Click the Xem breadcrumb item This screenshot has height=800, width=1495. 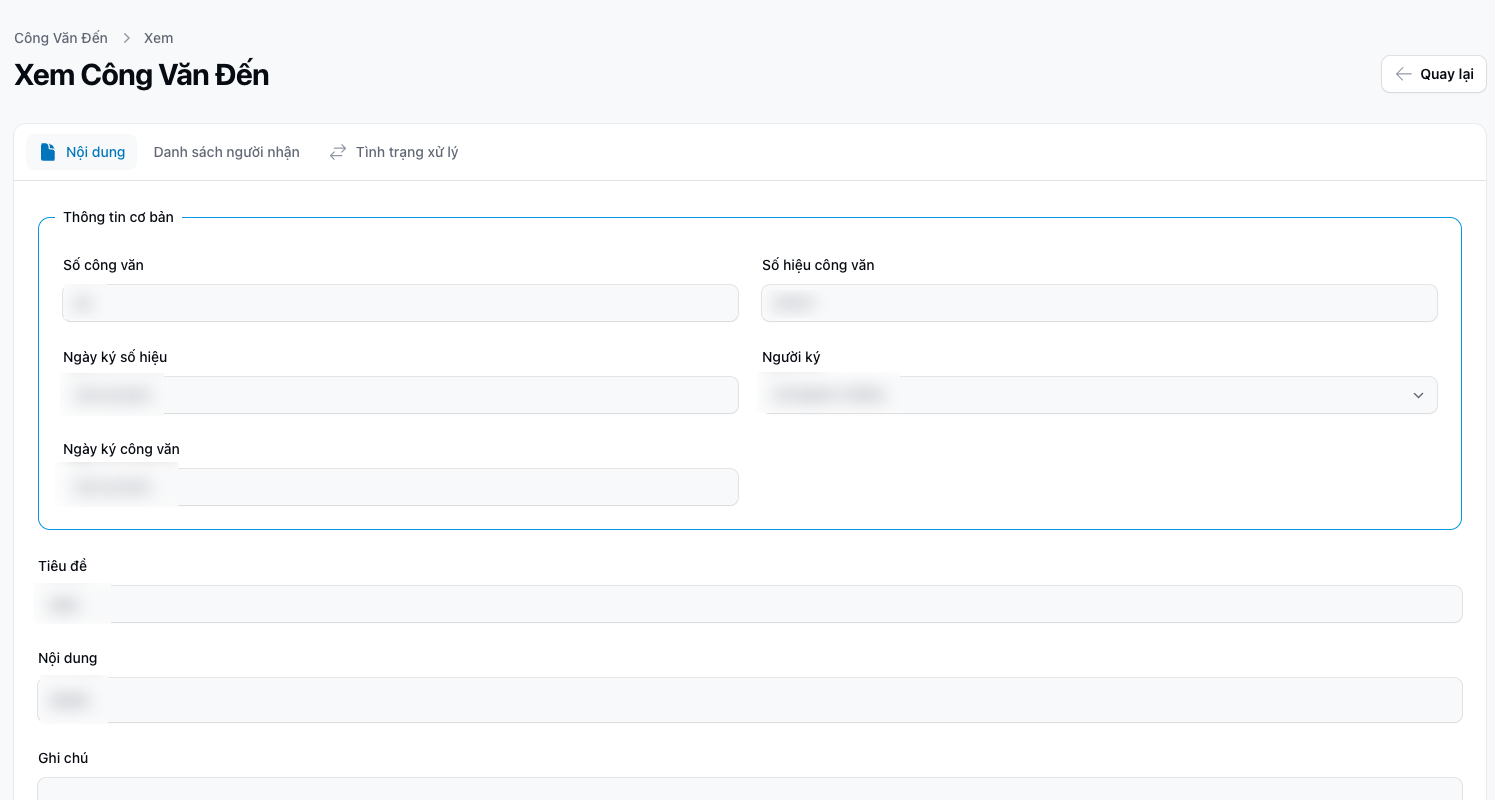click(x=158, y=38)
